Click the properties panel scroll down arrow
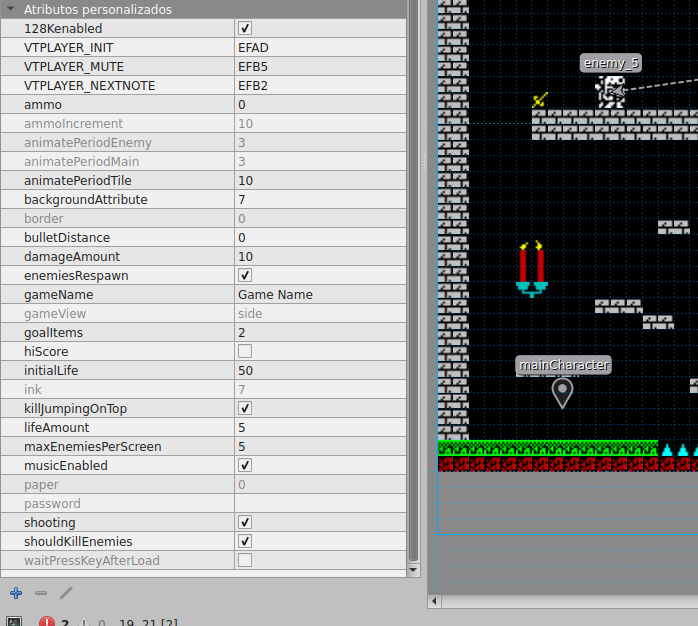698x626 pixels. pyautogui.click(x=413, y=570)
